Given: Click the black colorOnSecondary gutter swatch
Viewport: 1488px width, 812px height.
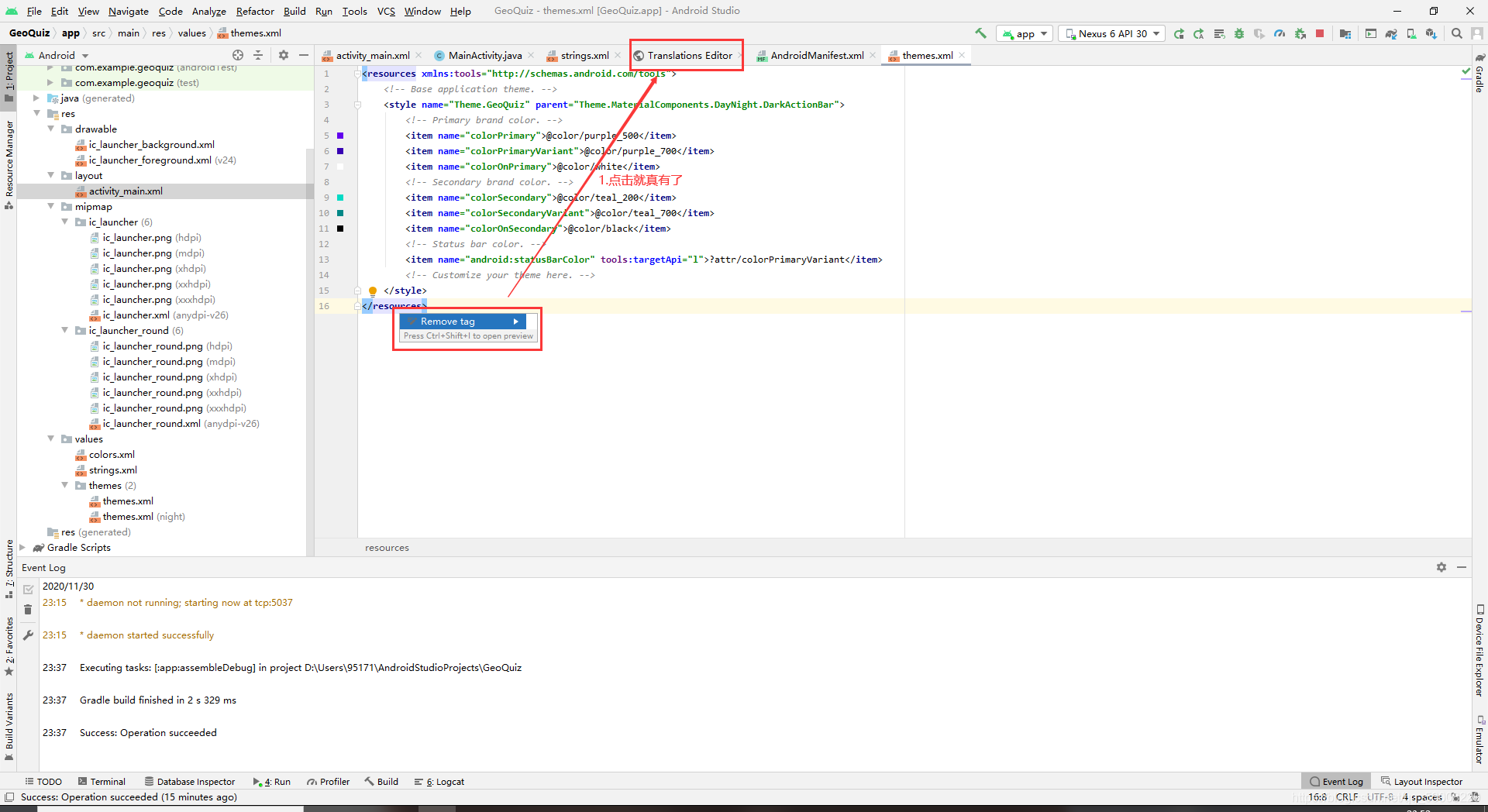Looking at the screenshot, I should pos(340,229).
